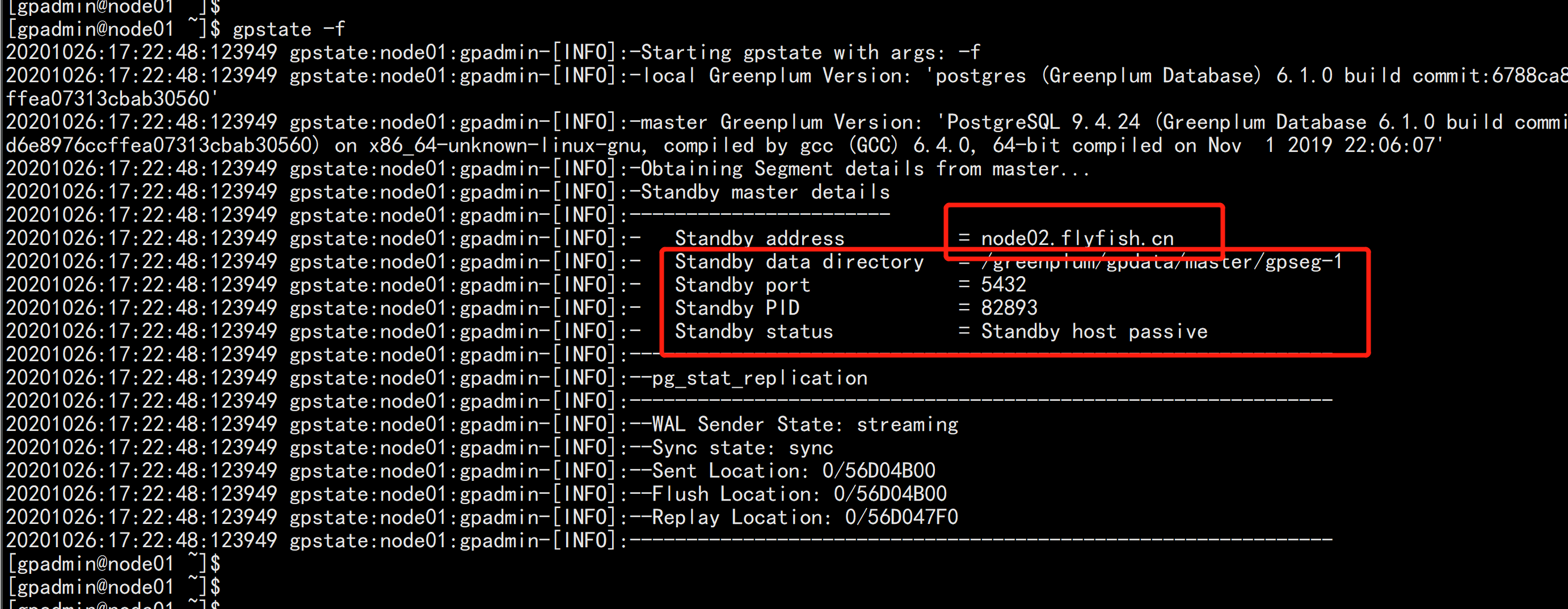Screen dimensions: 1568x609
Task: Click the 'Sync state: sync' line
Action: (x=743, y=448)
